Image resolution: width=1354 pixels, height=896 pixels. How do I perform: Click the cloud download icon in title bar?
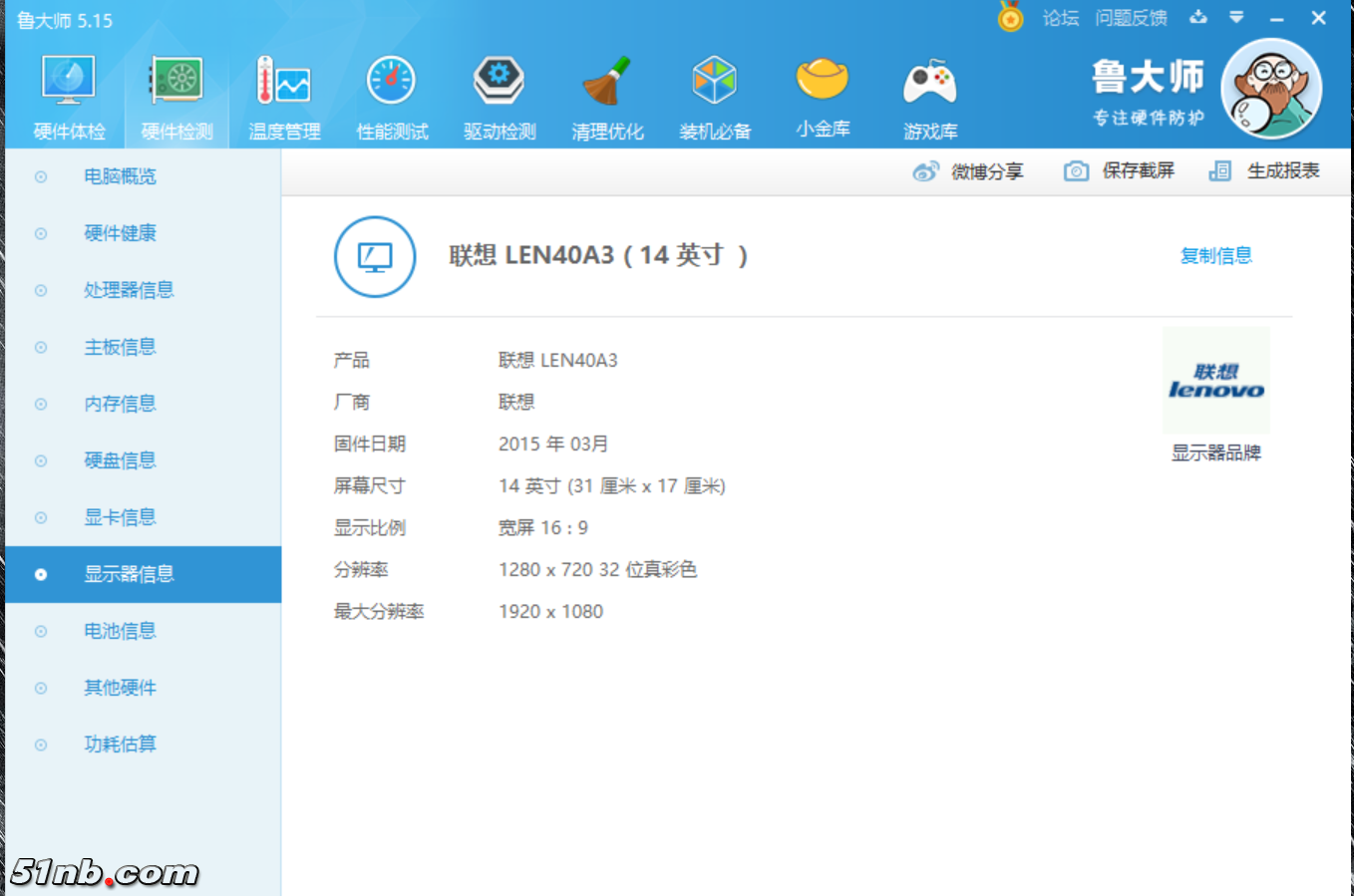[x=1198, y=17]
